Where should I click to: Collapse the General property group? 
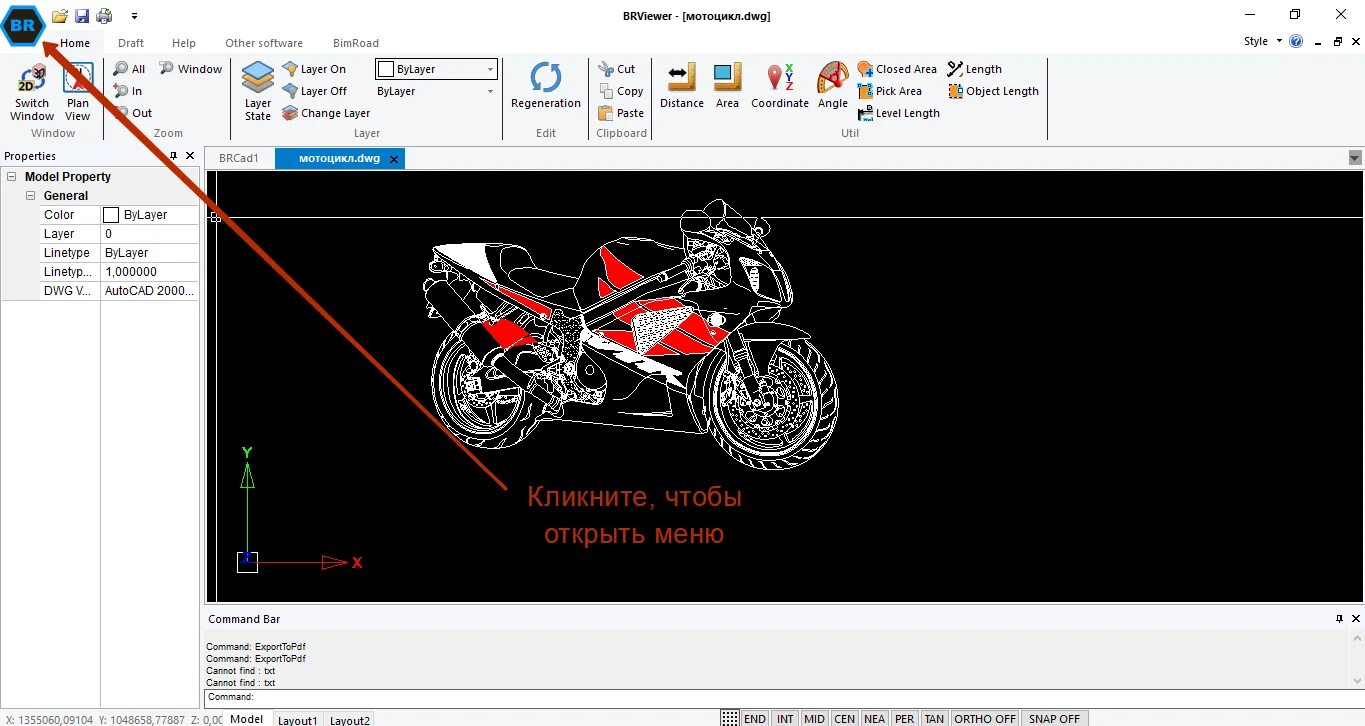(x=31, y=196)
